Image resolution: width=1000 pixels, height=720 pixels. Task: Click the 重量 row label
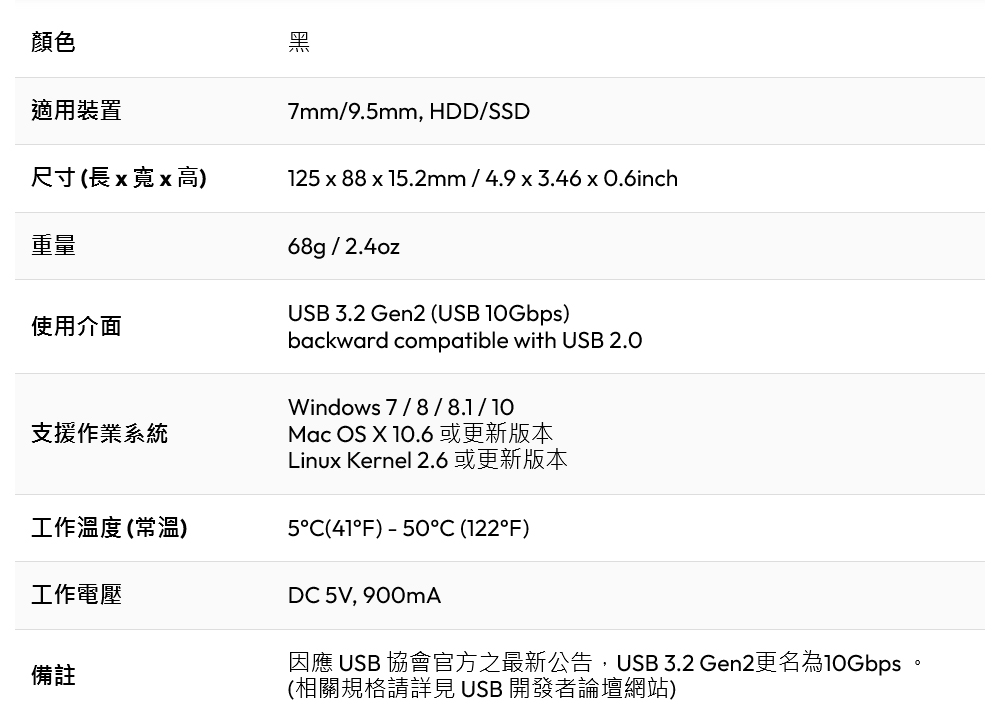point(53,246)
